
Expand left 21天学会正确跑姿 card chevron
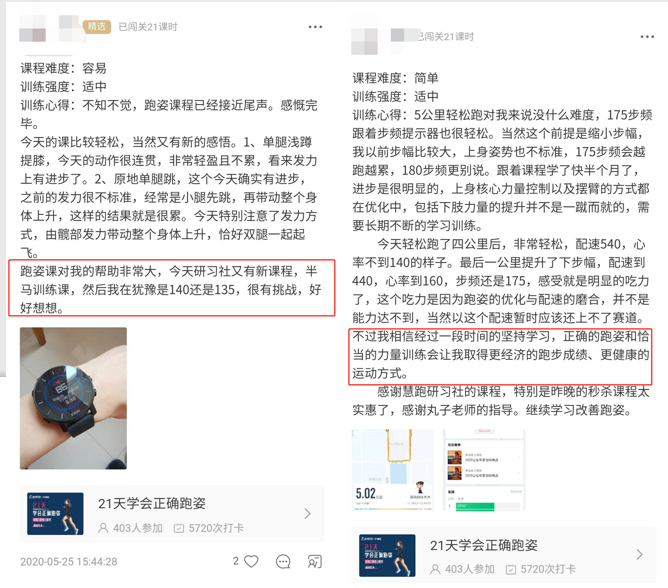(x=308, y=513)
